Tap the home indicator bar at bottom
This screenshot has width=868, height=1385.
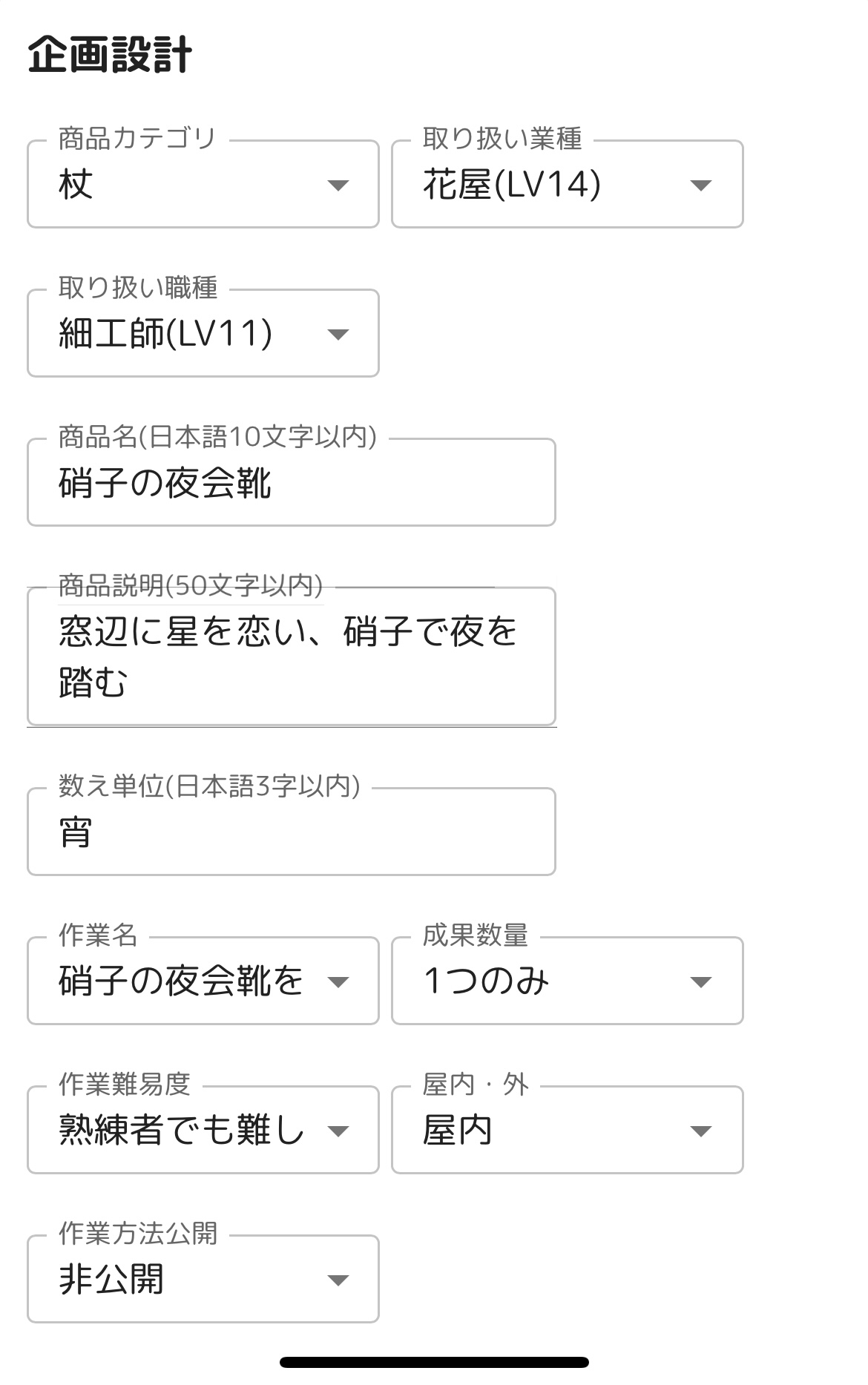pyautogui.click(x=434, y=1362)
